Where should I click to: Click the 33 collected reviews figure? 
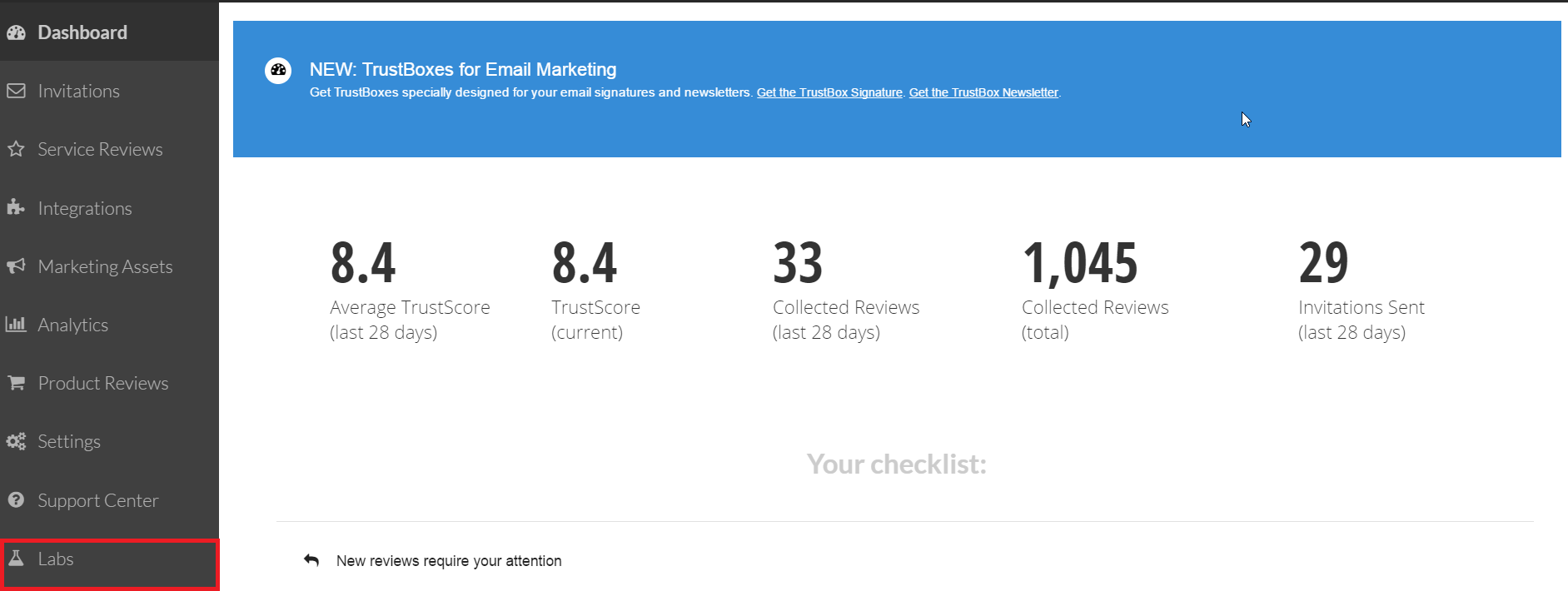(798, 263)
